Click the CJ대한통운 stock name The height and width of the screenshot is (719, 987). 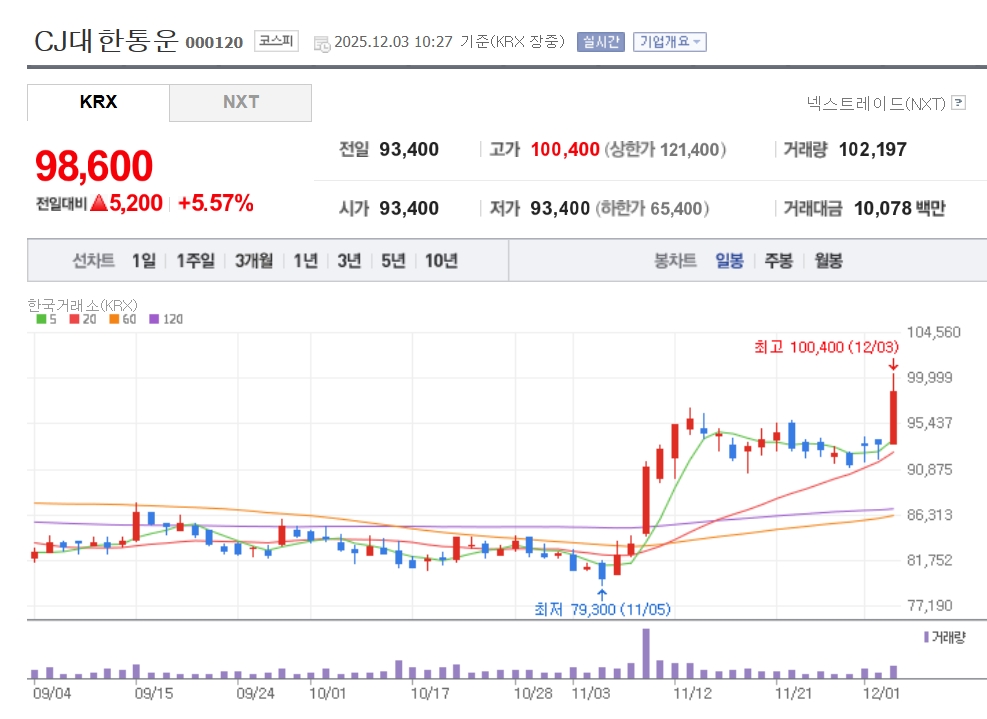pyautogui.click(x=106, y=41)
